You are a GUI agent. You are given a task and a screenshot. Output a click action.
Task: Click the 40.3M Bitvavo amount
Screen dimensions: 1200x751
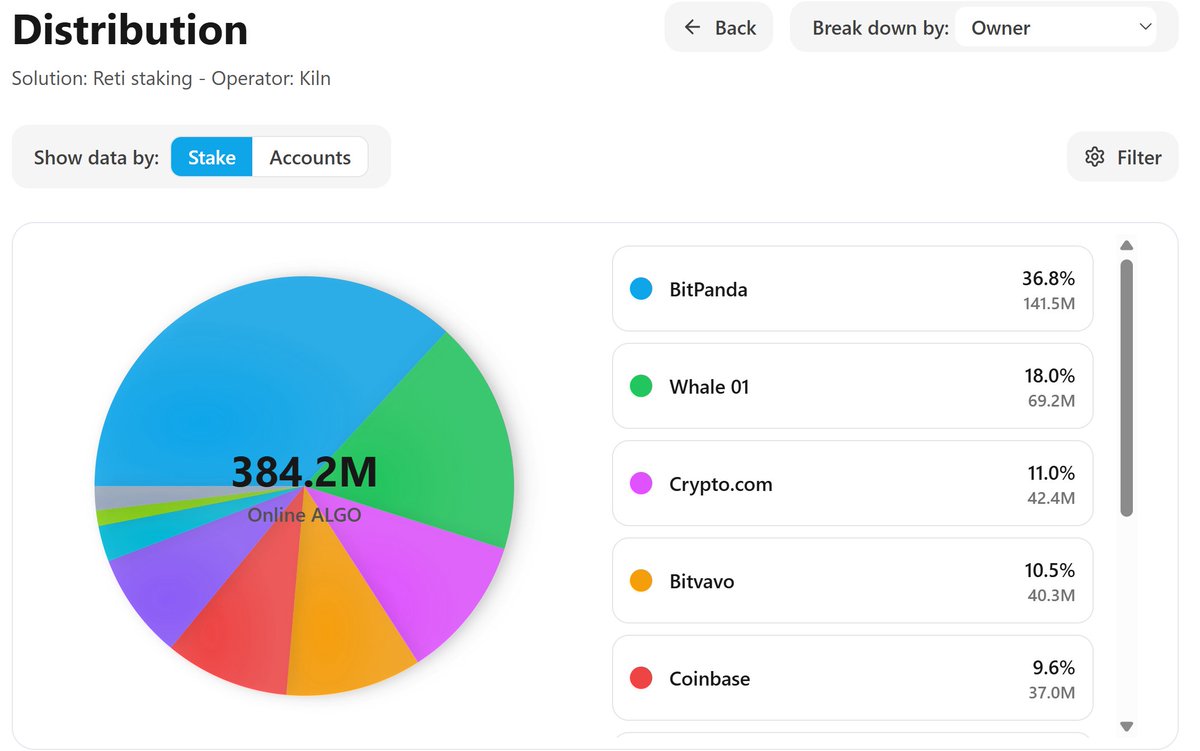(x=1051, y=595)
